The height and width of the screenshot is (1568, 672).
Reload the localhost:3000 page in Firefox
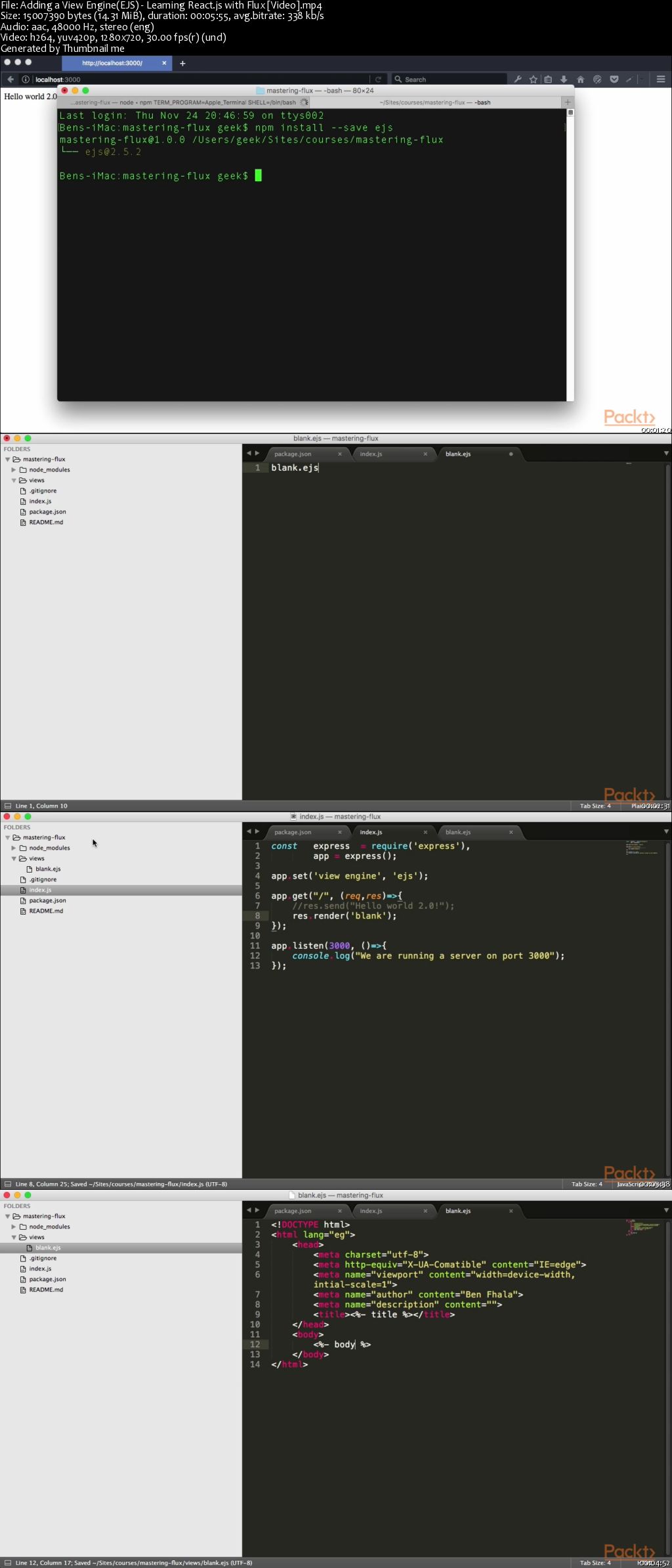pyautogui.click(x=378, y=79)
